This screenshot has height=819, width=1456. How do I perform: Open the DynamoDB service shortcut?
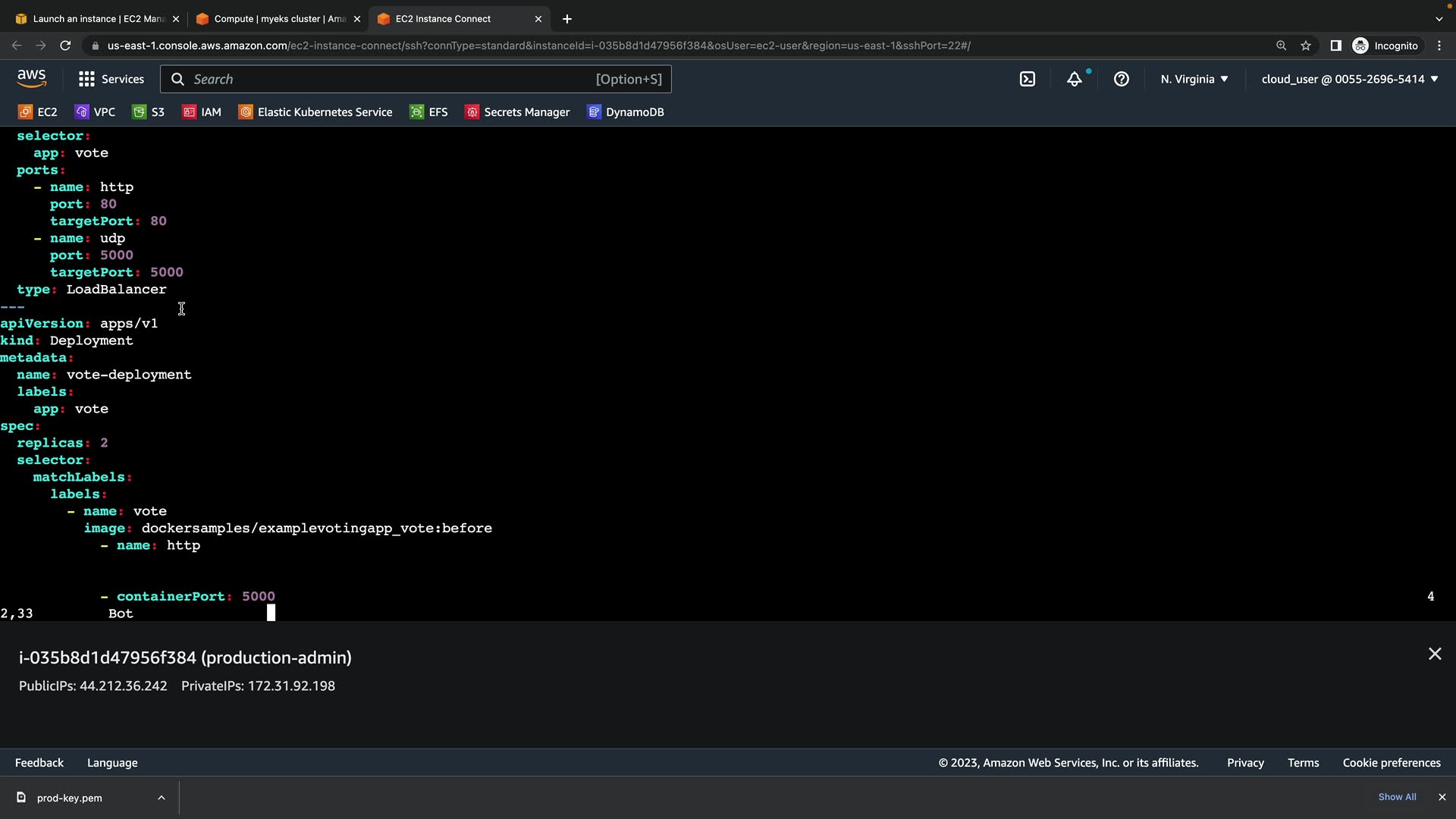pos(626,112)
